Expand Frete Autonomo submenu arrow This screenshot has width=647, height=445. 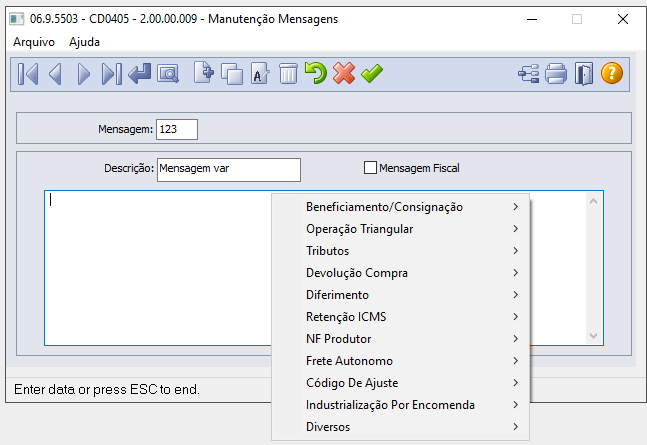pyautogui.click(x=515, y=361)
